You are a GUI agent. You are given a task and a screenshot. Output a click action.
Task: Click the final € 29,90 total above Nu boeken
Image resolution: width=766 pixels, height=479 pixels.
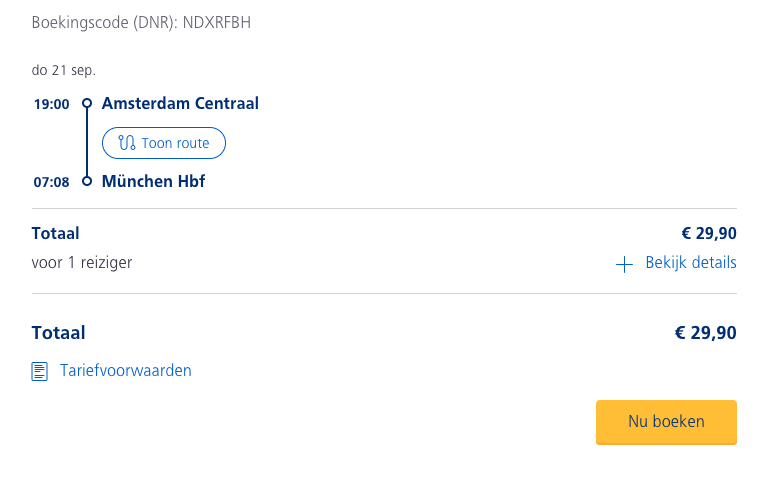[x=705, y=333]
